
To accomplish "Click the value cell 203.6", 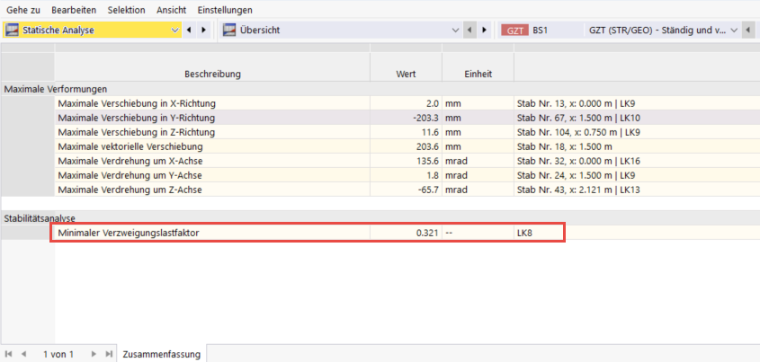I will (406, 146).
